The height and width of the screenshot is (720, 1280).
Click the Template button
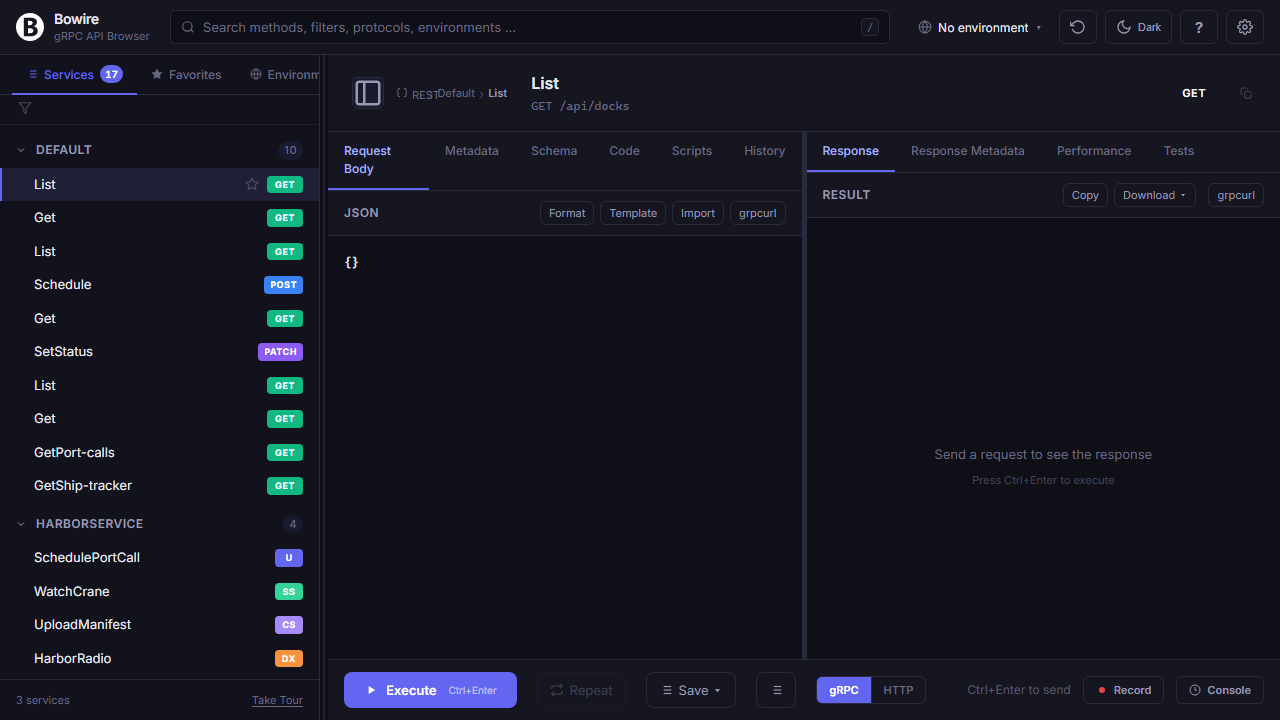click(x=633, y=213)
